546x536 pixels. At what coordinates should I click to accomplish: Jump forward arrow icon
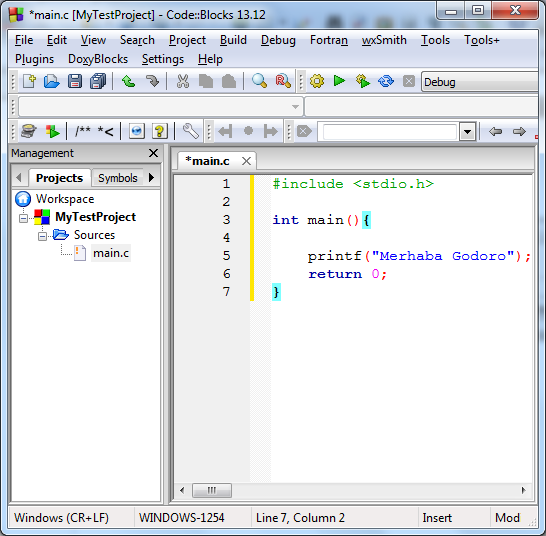tap(519, 132)
